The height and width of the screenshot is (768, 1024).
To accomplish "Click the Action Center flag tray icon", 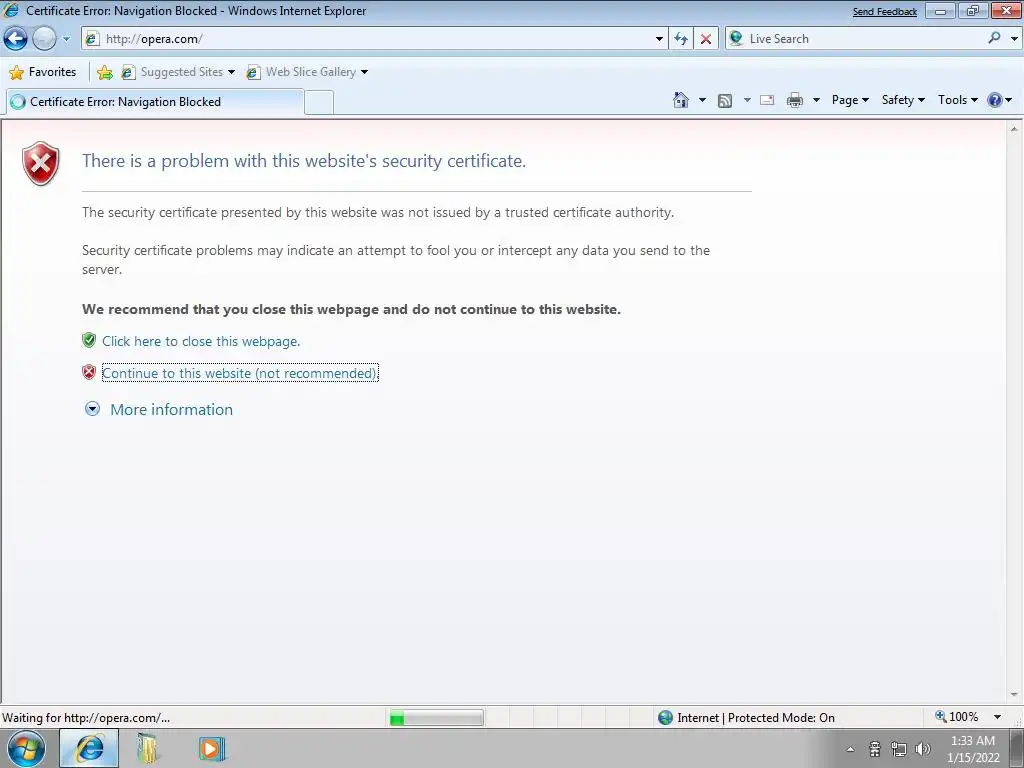I will pos(875,749).
